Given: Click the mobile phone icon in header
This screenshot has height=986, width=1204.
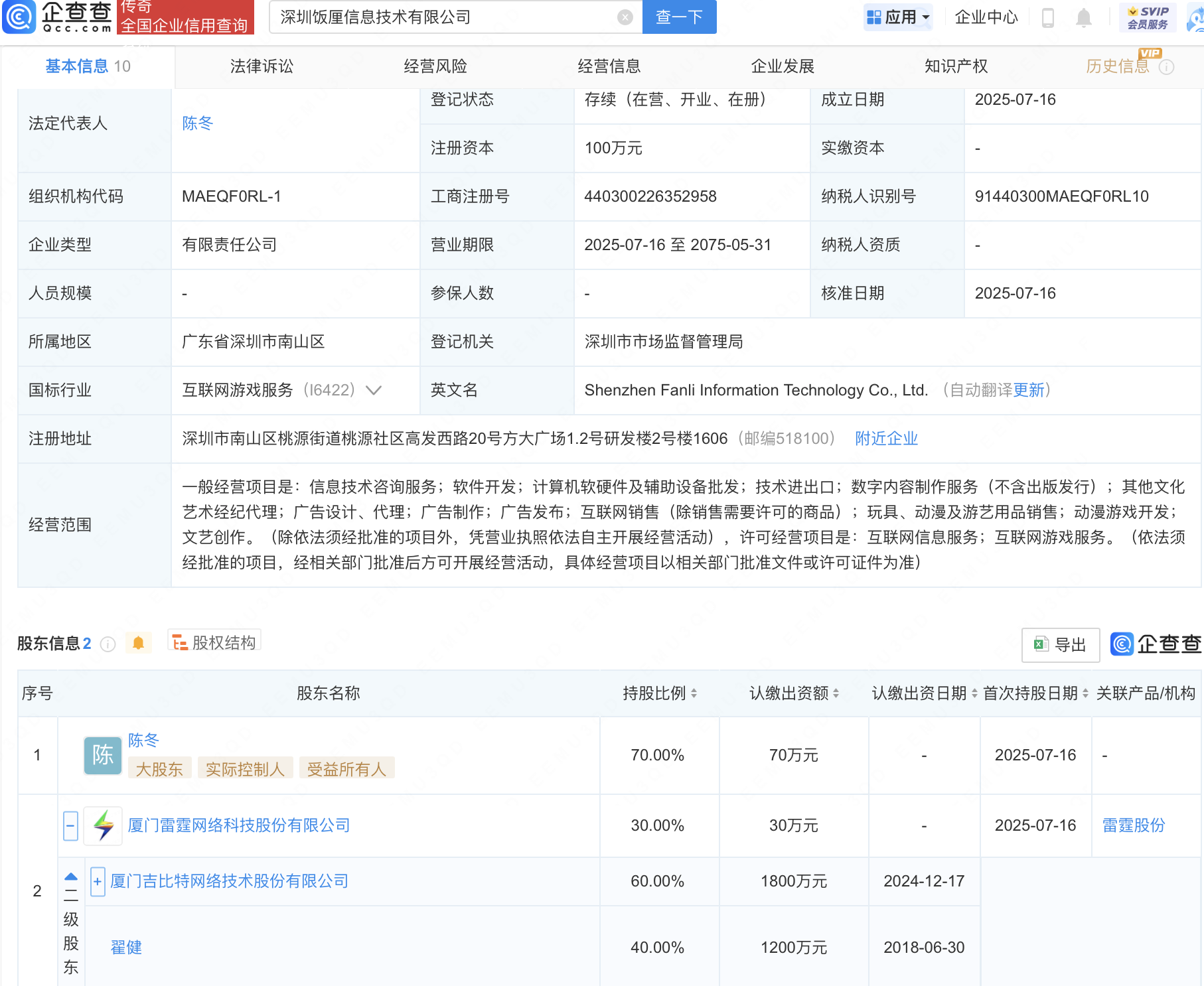Looking at the screenshot, I should pyautogui.click(x=1048, y=18).
